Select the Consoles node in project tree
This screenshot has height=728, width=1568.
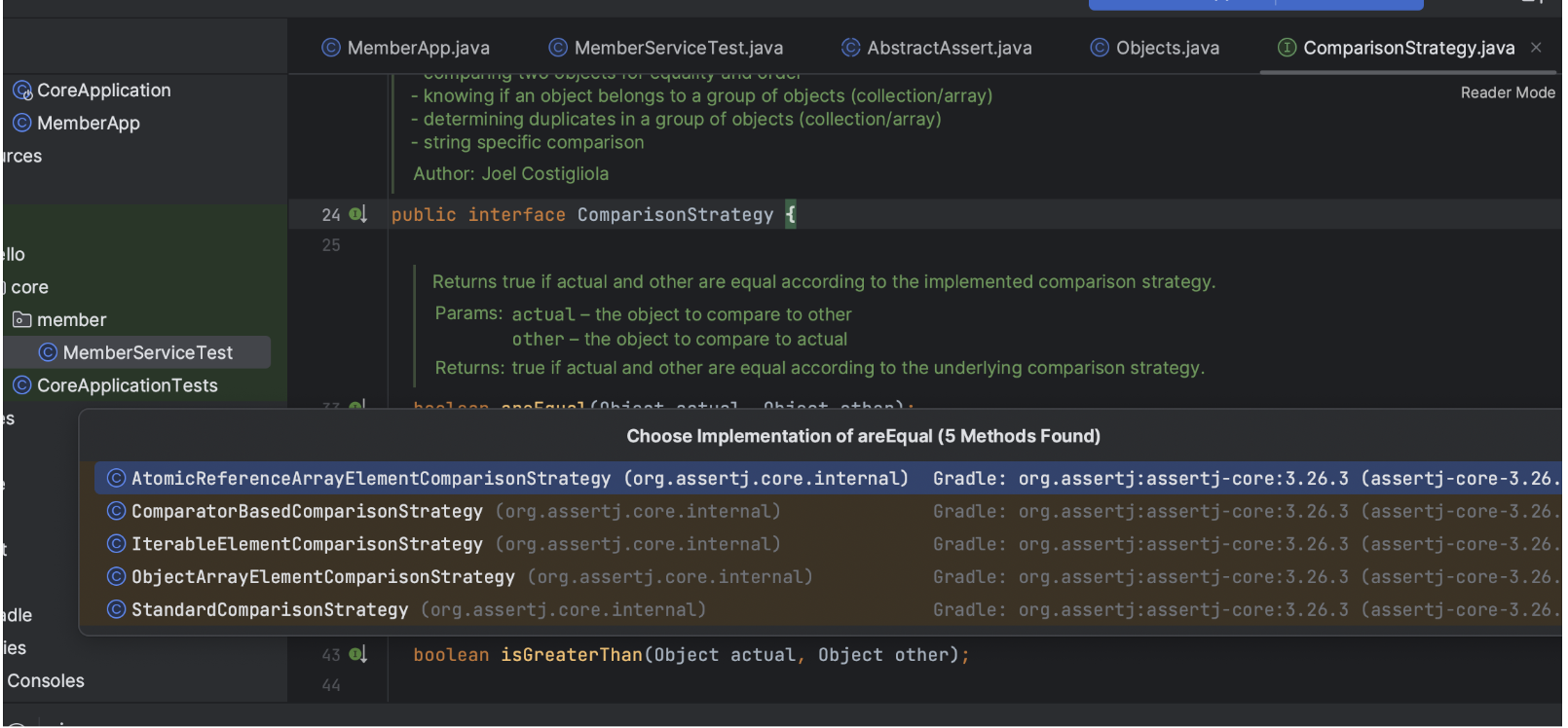[x=45, y=681]
